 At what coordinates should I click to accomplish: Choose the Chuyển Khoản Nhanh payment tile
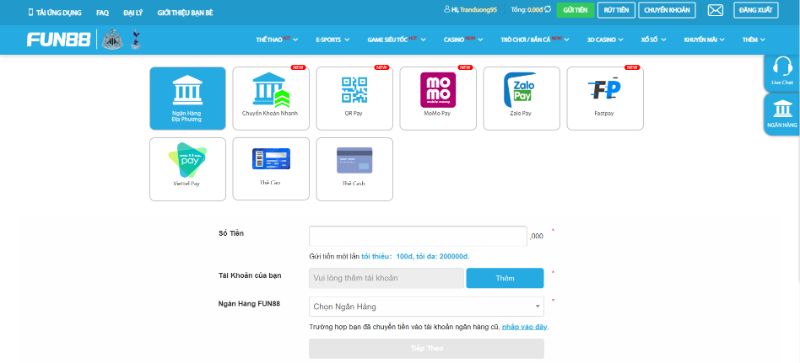click(271, 99)
